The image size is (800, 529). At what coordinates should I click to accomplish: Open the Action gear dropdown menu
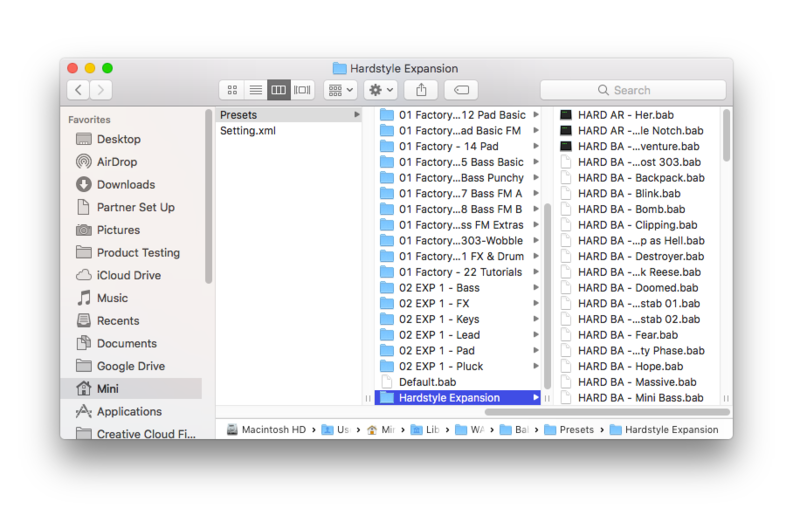[381, 90]
